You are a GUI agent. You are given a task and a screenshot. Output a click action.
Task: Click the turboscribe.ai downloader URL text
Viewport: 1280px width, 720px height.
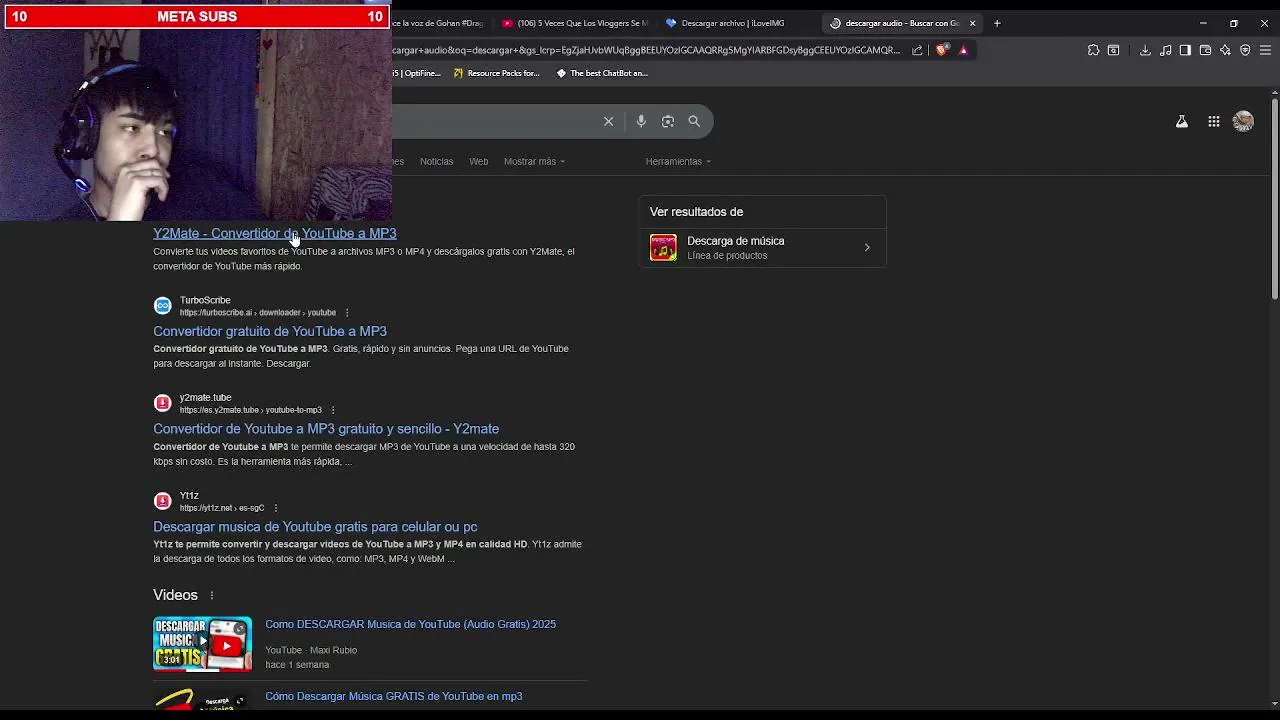(x=258, y=313)
